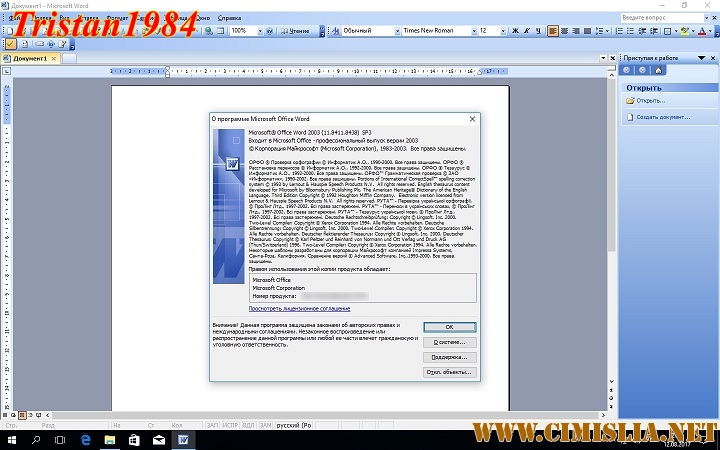720x450 pixels.
Task: Switch to the "Документ1" tab
Action: [x=30, y=58]
